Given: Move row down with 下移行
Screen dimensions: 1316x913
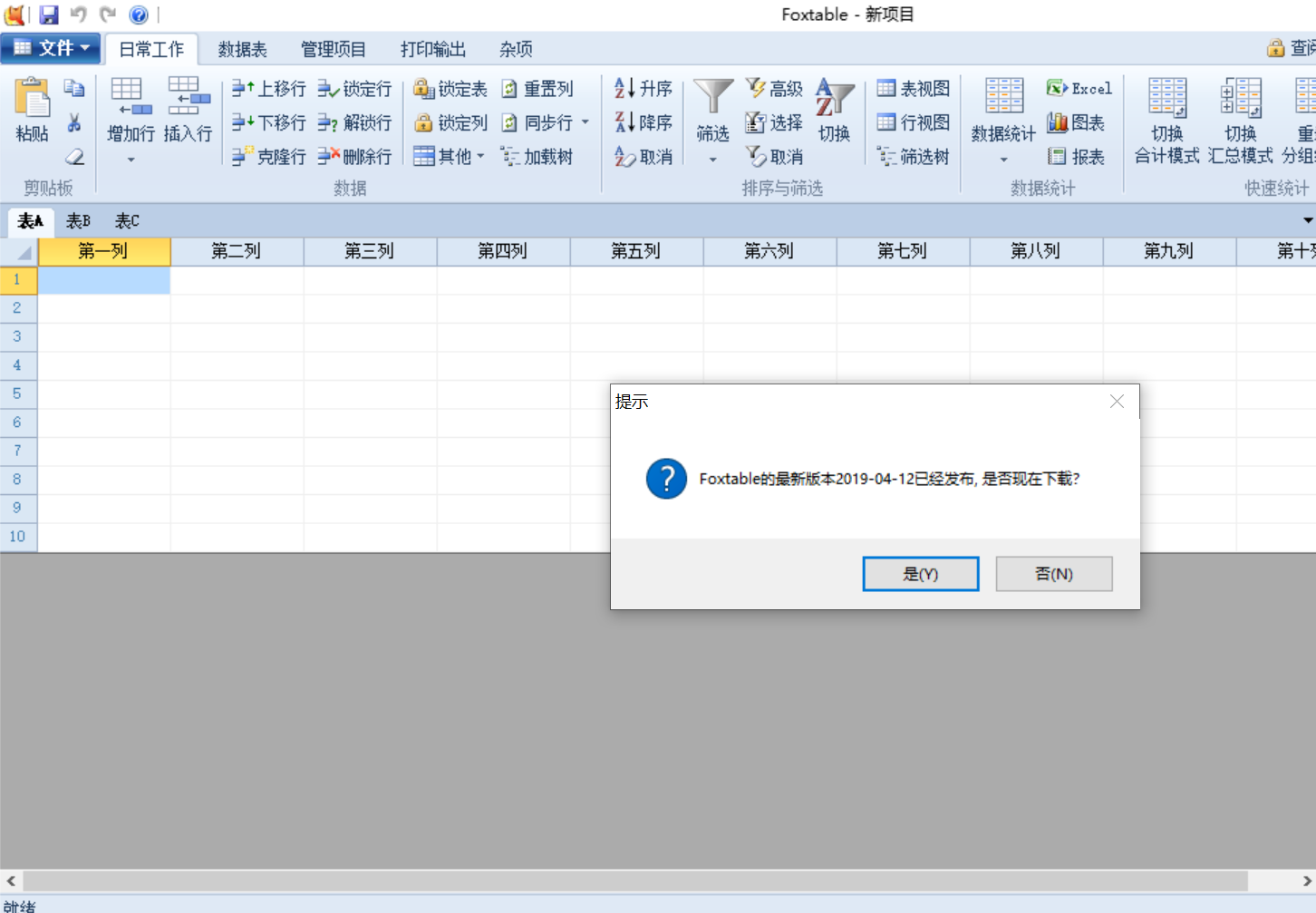Looking at the screenshot, I should (268, 122).
